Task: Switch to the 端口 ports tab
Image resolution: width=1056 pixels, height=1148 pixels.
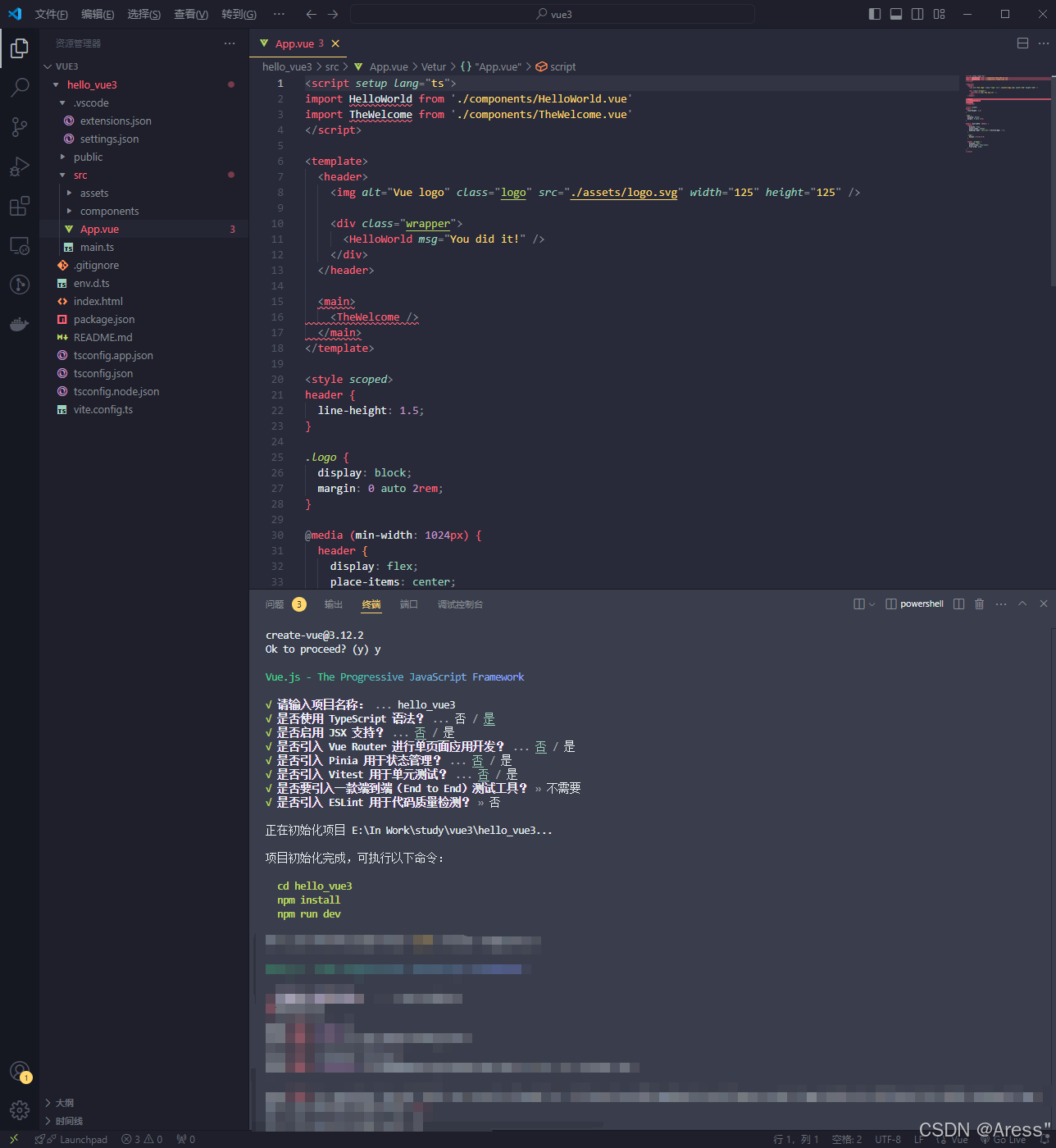Action: point(409,604)
